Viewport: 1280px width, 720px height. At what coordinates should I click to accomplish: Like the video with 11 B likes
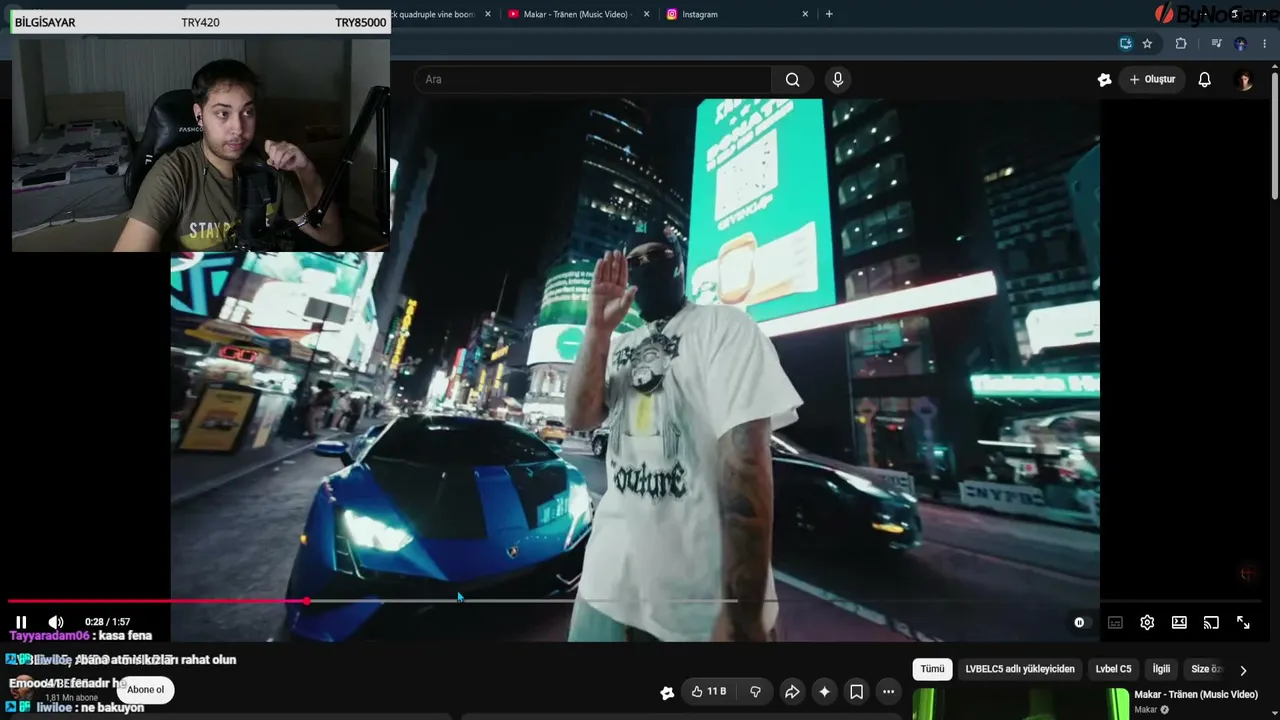click(709, 691)
